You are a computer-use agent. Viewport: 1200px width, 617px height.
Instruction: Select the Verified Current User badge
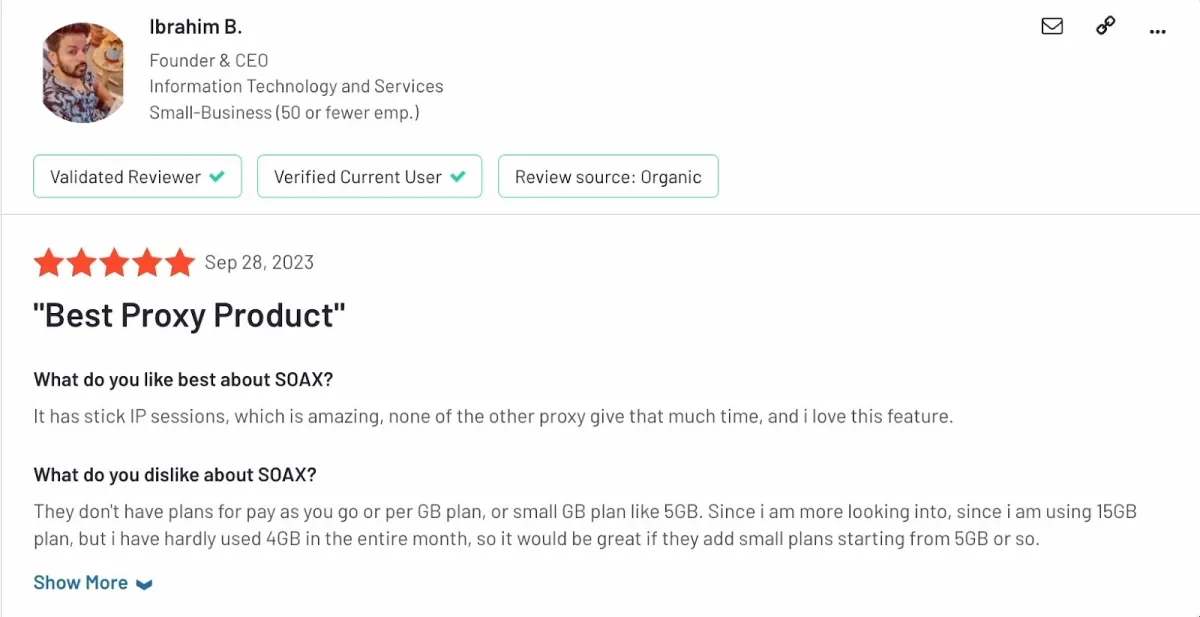370,176
